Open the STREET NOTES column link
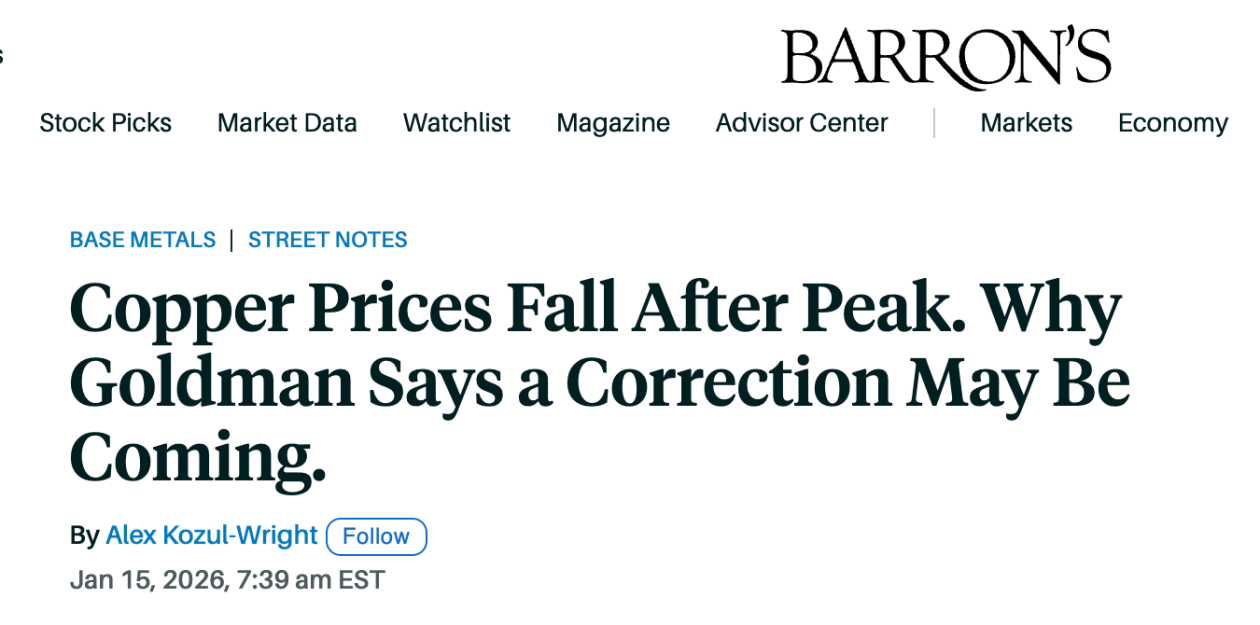Viewport: 1260px width, 625px height. coord(328,240)
